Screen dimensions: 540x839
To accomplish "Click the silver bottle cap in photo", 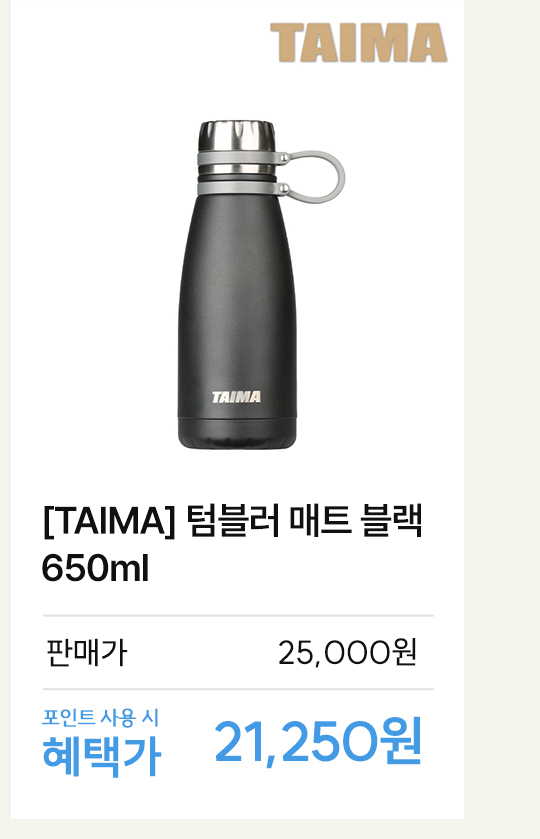I will pyautogui.click(x=237, y=136).
